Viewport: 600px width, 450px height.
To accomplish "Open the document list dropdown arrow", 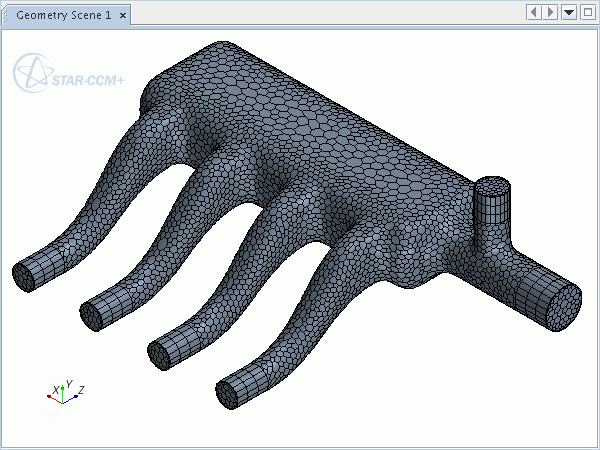I will [x=569, y=12].
